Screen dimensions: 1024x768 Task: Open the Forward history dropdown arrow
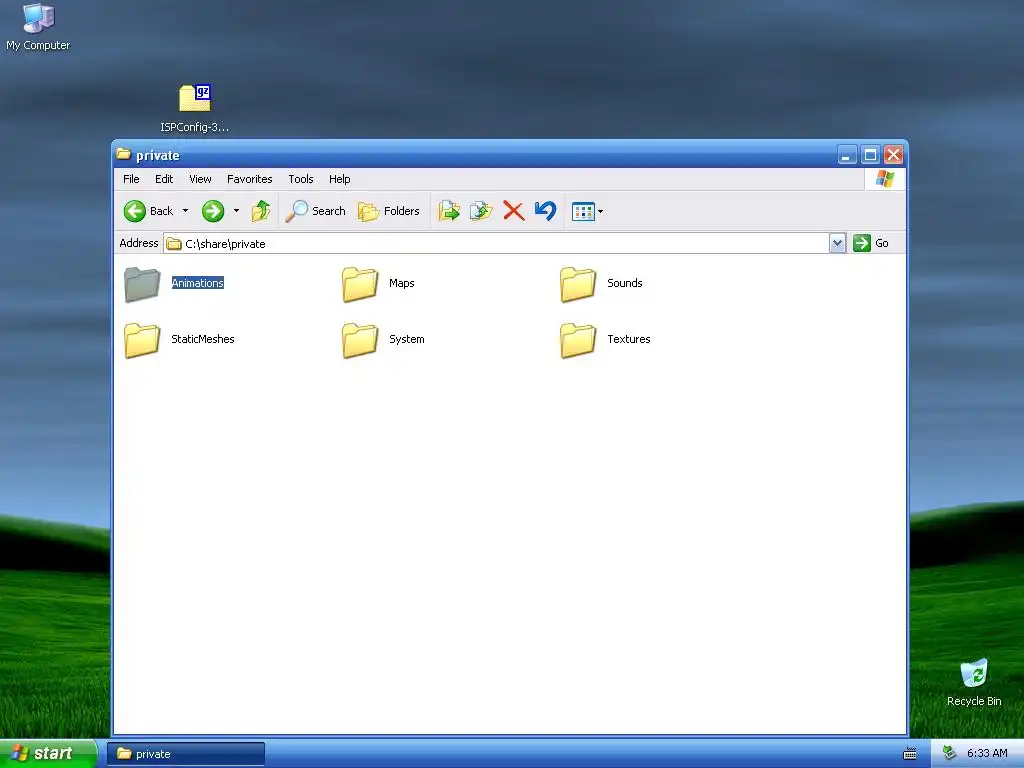[236, 211]
